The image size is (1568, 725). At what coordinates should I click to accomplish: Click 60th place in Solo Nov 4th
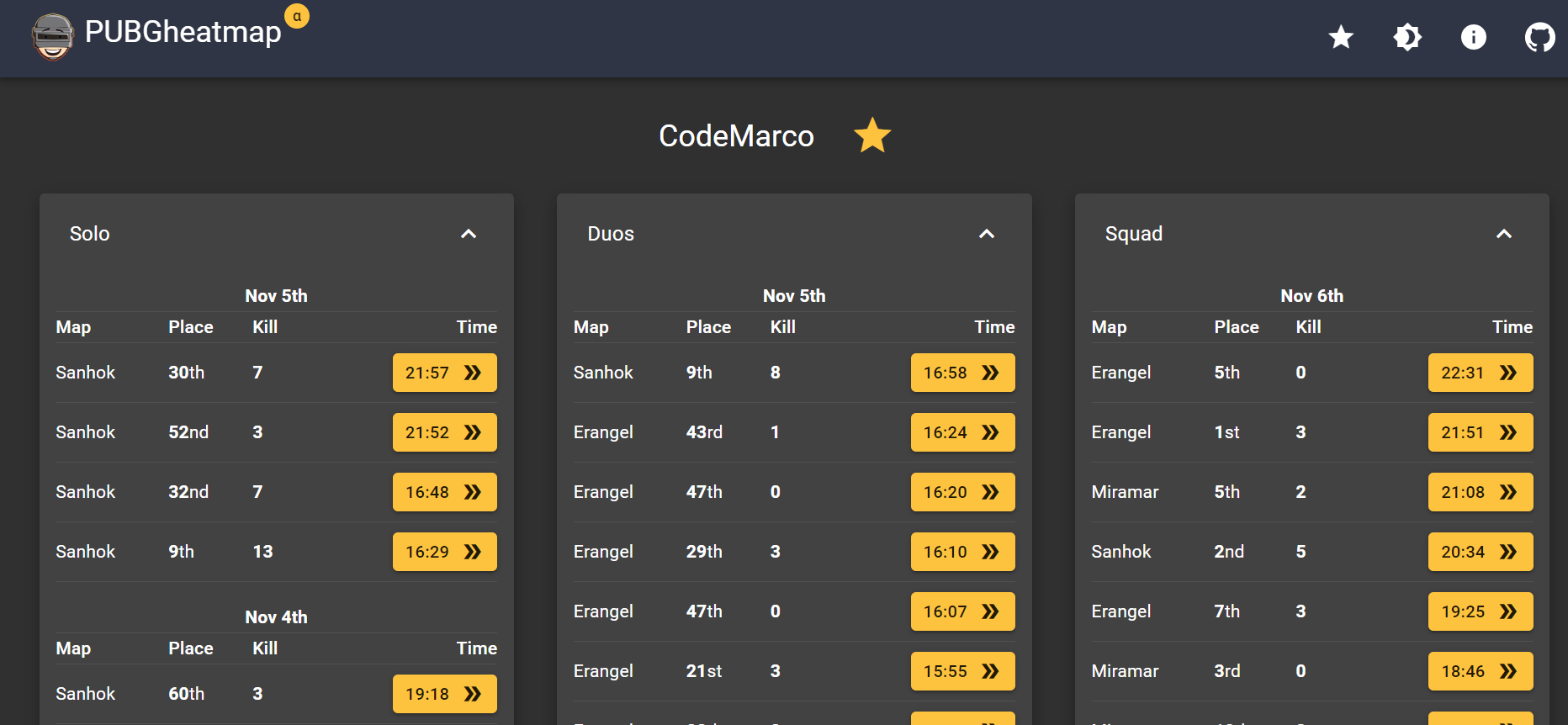pyautogui.click(x=187, y=694)
